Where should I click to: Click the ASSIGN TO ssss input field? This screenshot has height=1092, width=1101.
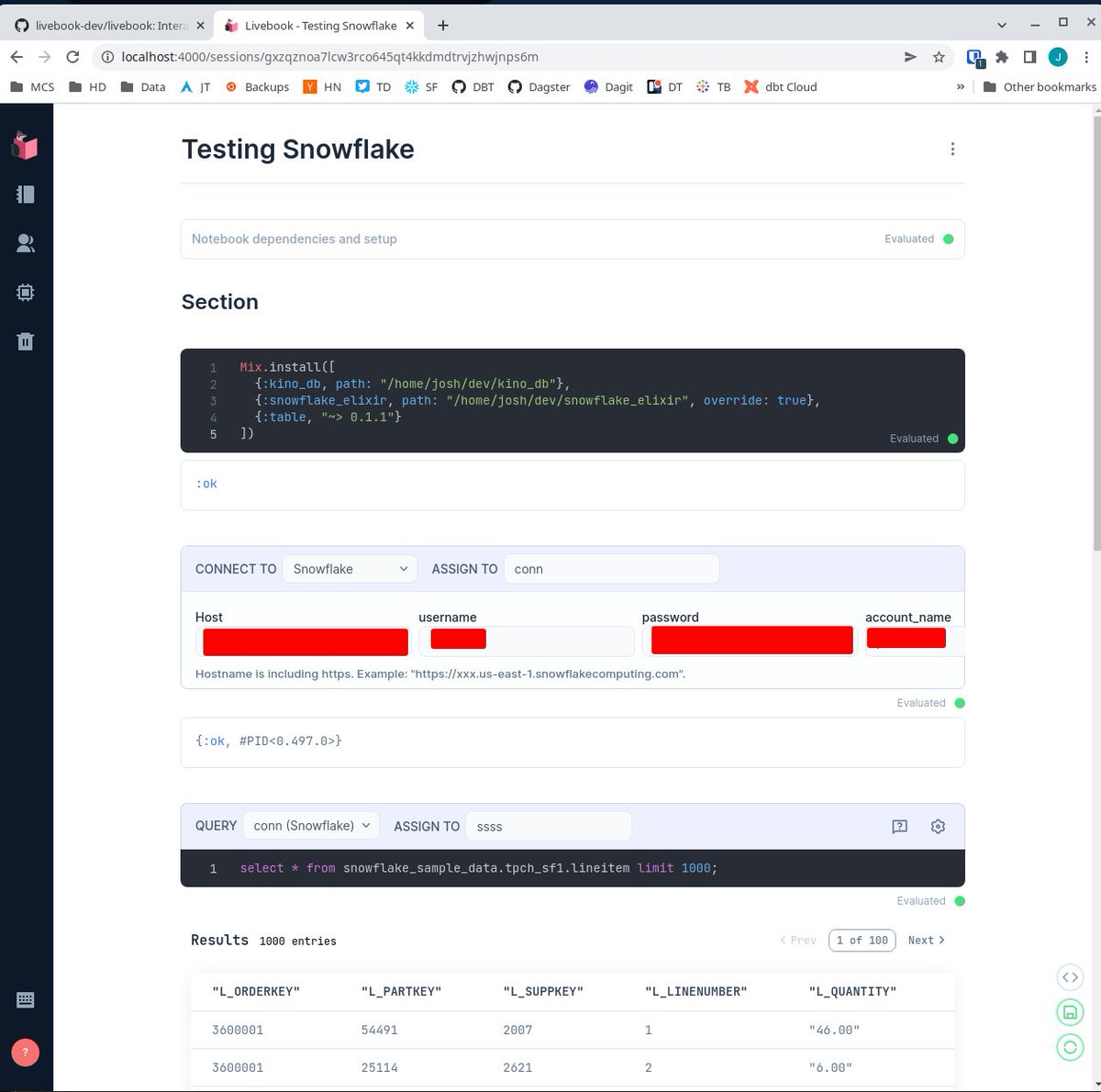tap(548, 826)
